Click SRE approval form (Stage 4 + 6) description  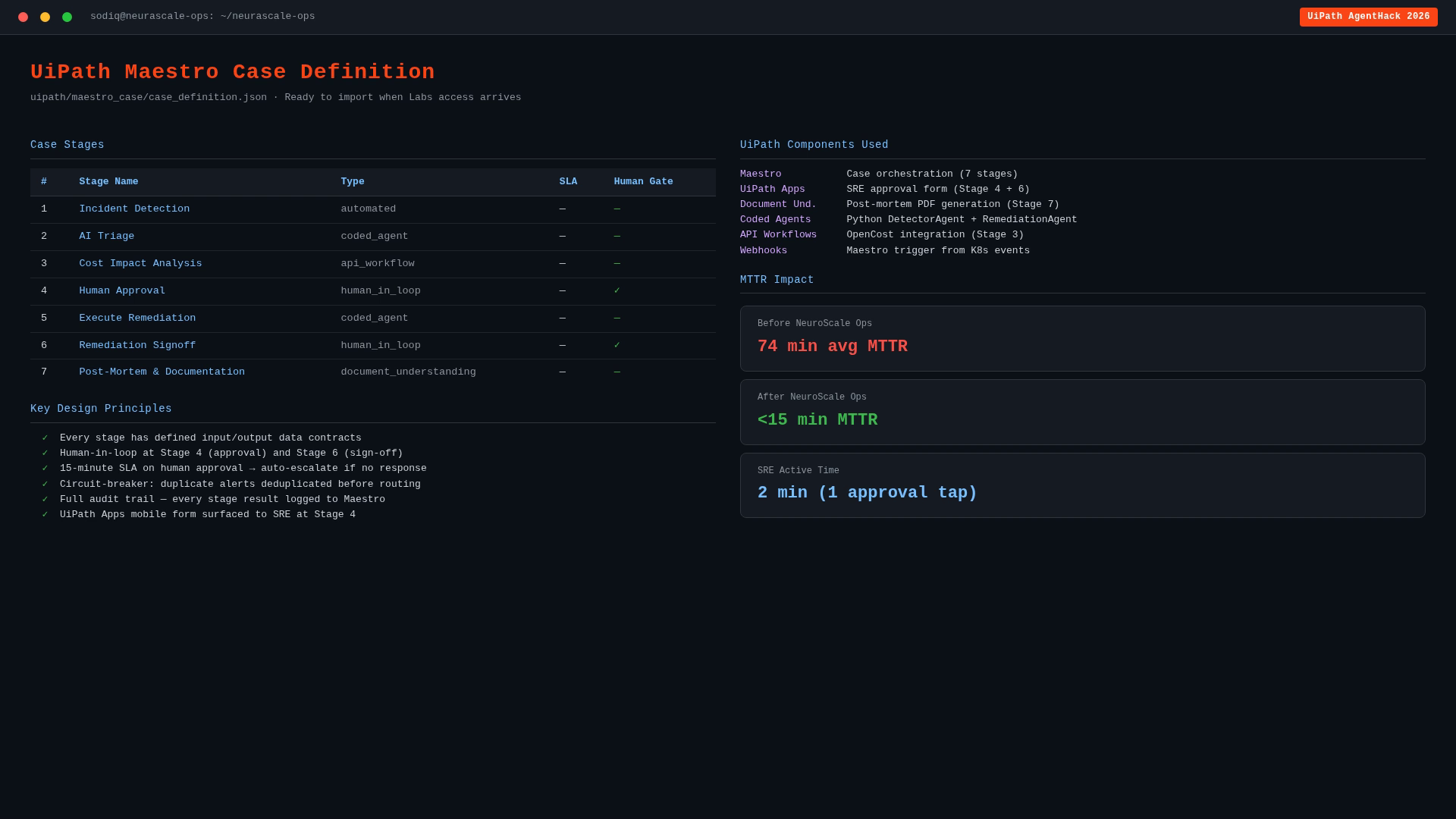pos(938,190)
